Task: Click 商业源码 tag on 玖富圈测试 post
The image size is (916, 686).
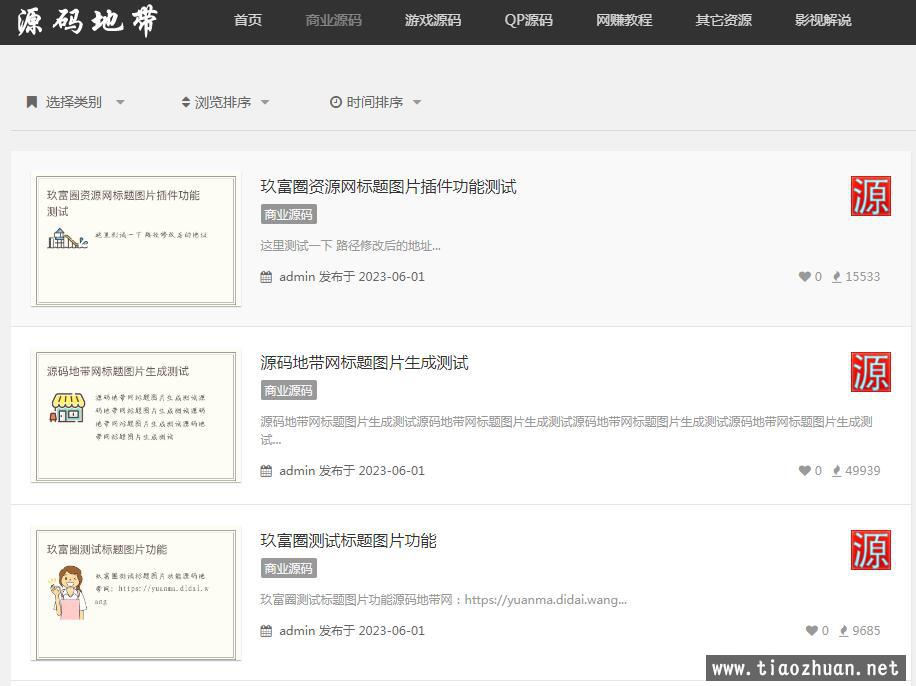Action: tap(289, 569)
